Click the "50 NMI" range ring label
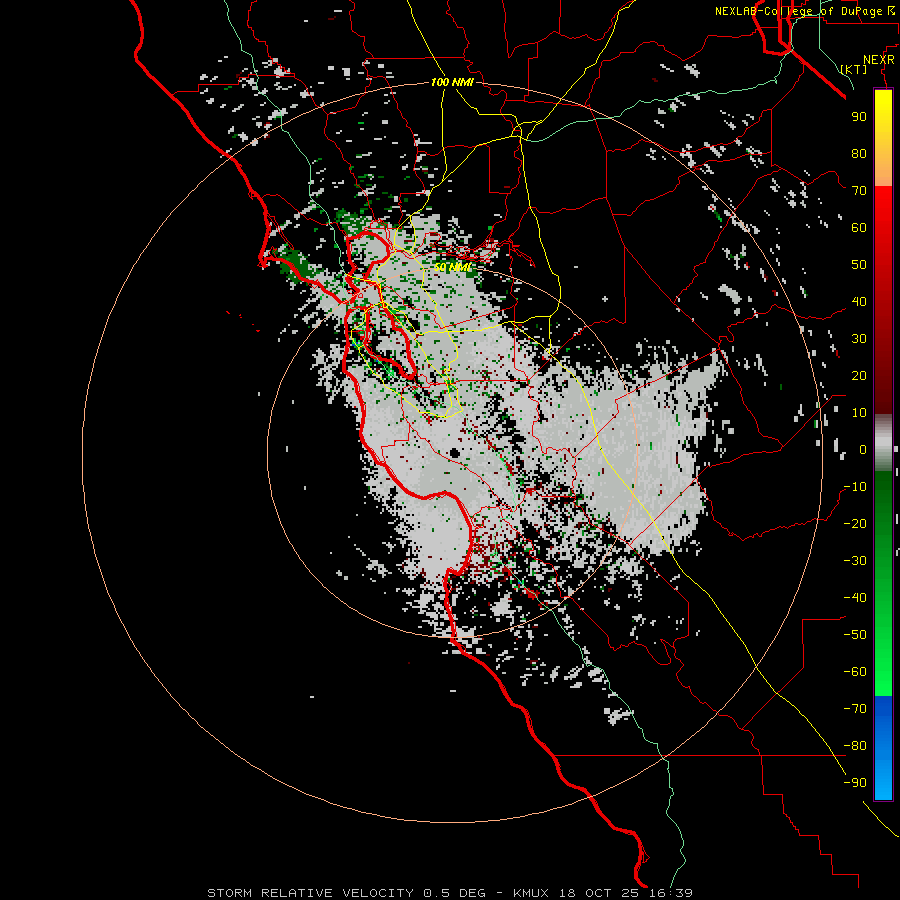The height and width of the screenshot is (900, 900). point(452,267)
